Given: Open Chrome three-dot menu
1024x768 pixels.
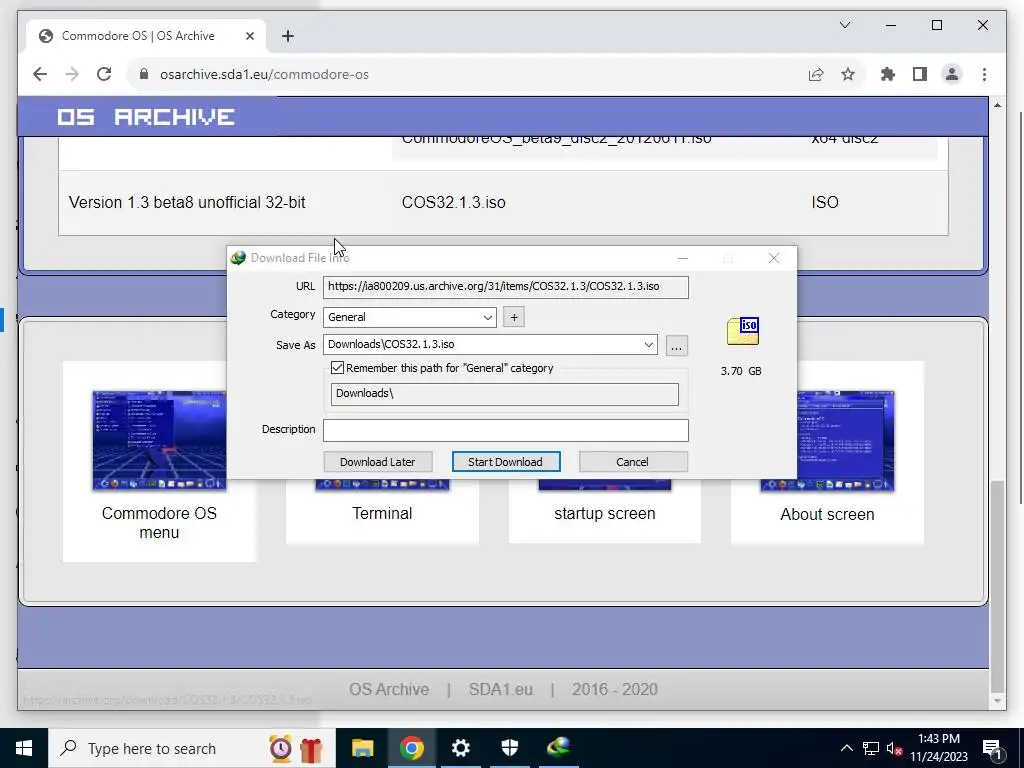Looking at the screenshot, I should (x=984, y=74).
